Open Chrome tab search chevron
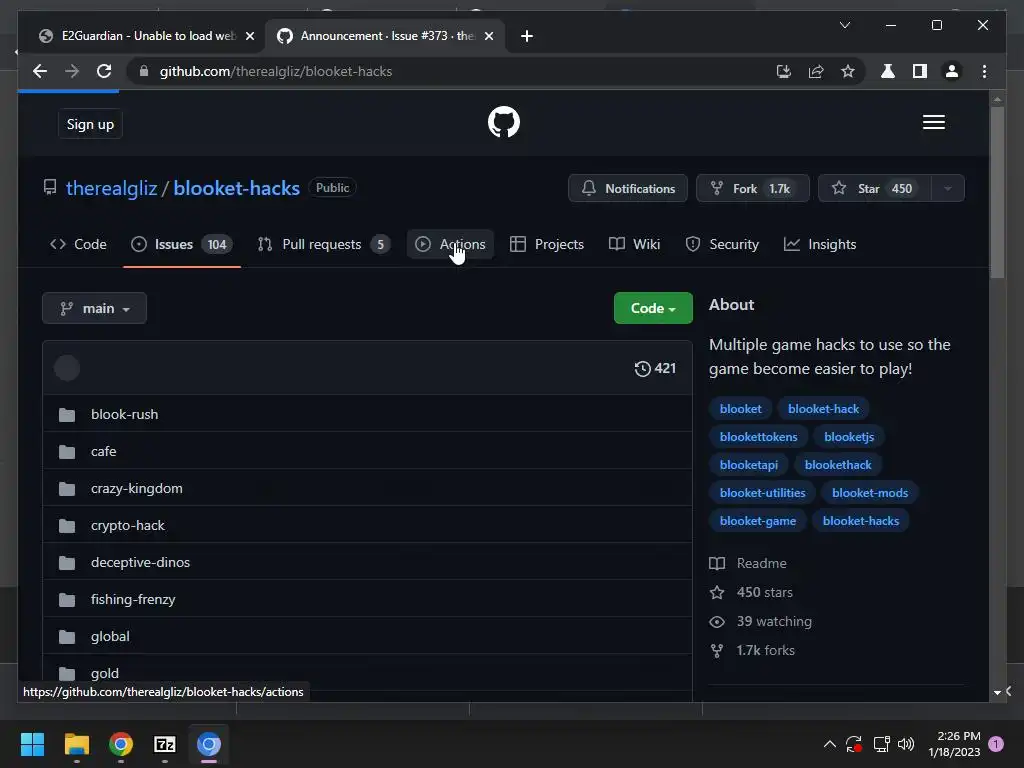 coord(844,25)
